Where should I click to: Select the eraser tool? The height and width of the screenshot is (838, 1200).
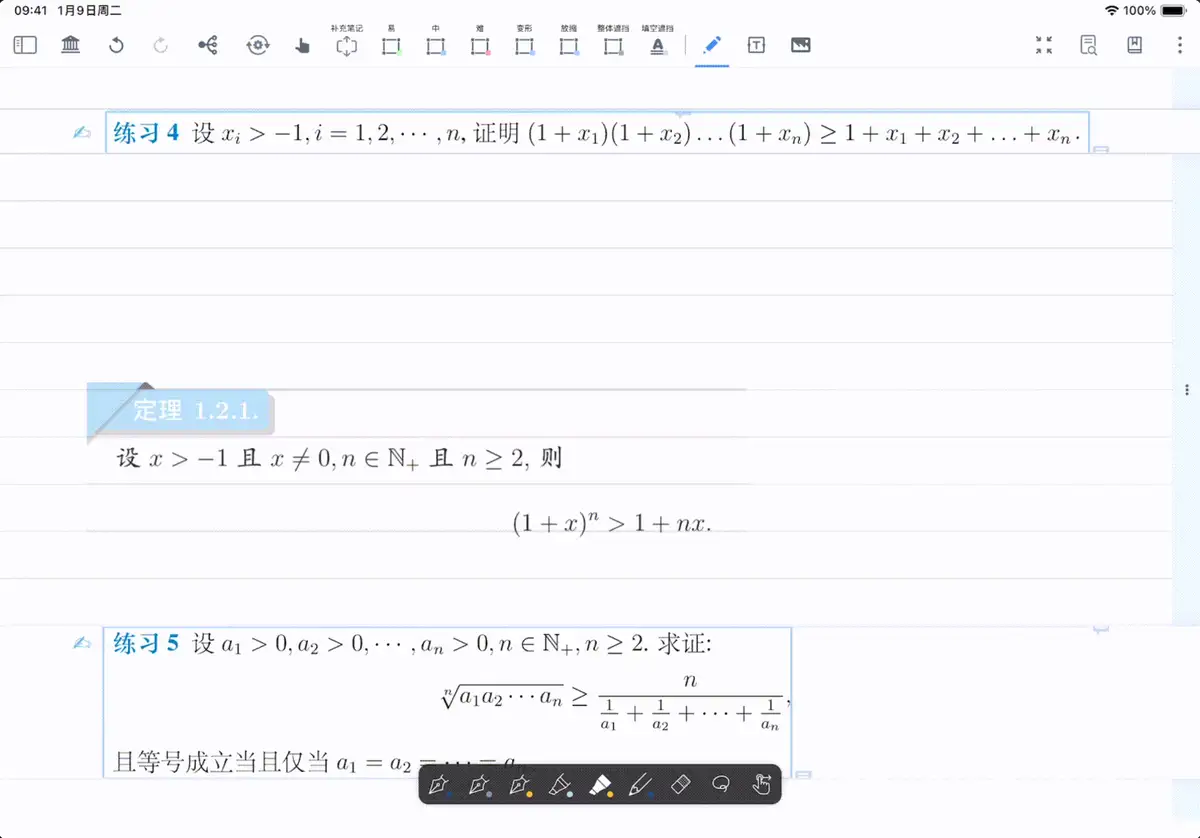tap(680, 785)
